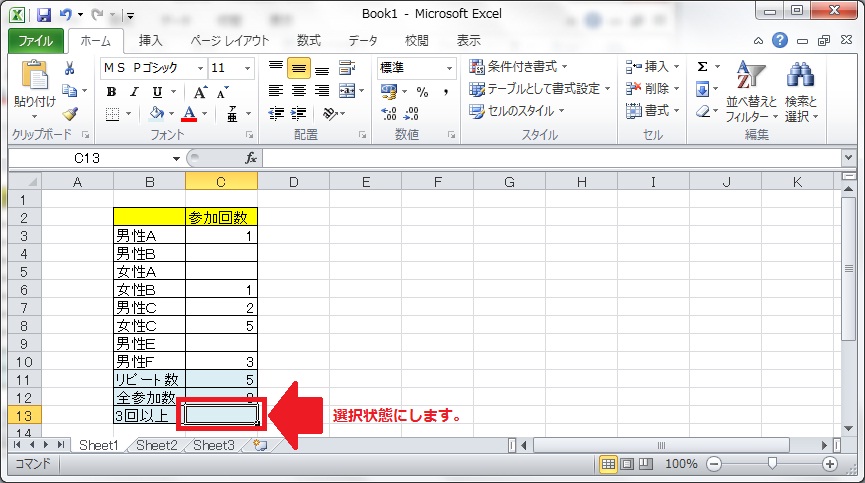The image size is (865, 483).
Task: Click the AutoSum sigma icon
Action: tap(702, 67)
